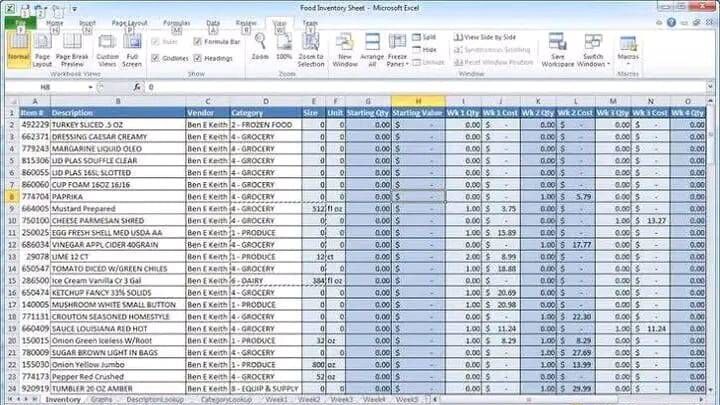Click inside the Name Box field

(x=50, y=87)
